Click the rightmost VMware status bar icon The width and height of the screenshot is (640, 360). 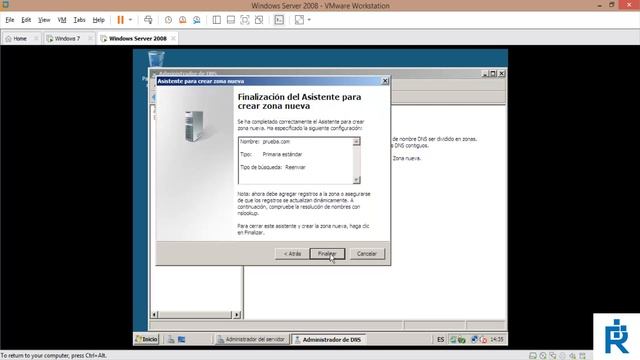pyautogui.click(x=582, y=356)
